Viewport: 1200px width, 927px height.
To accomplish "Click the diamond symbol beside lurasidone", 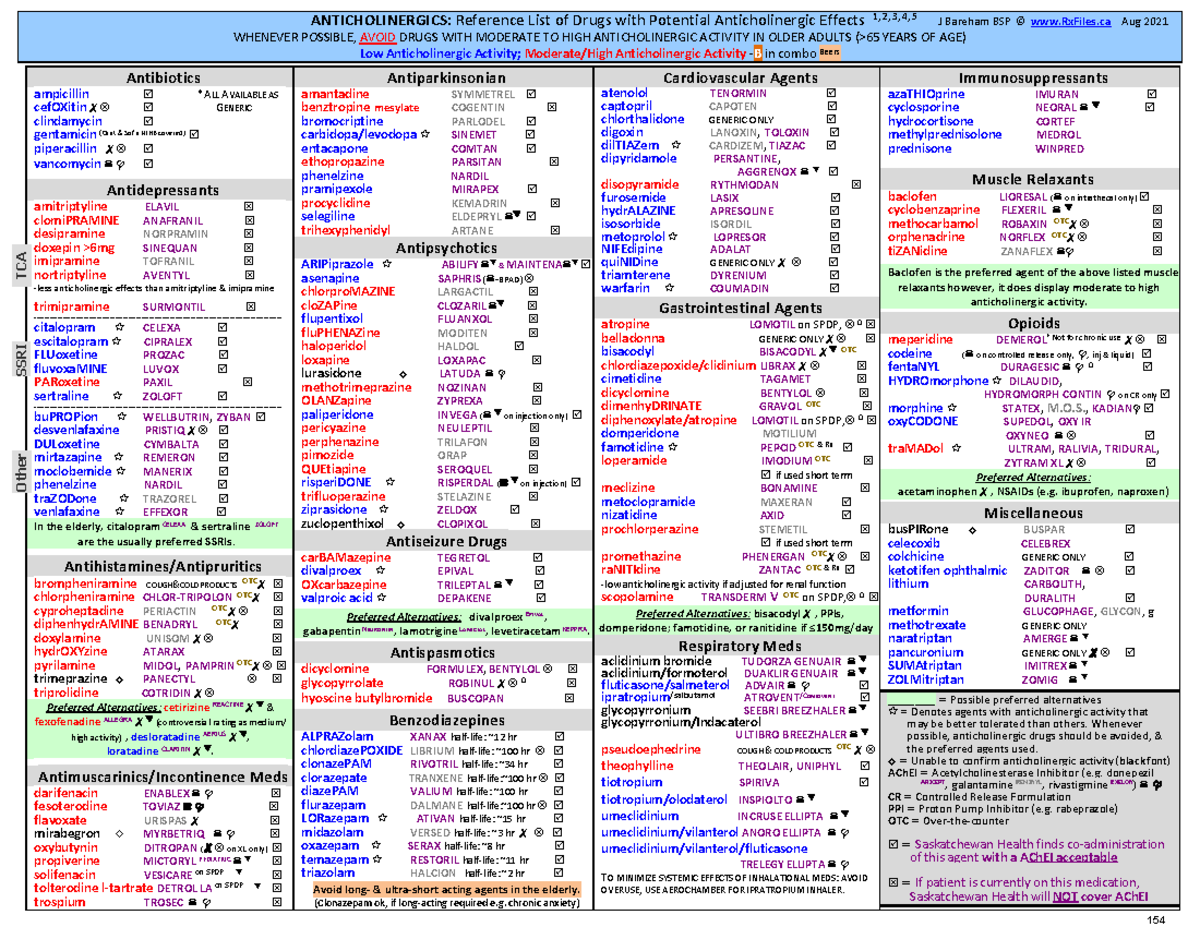I will (404, 373).
